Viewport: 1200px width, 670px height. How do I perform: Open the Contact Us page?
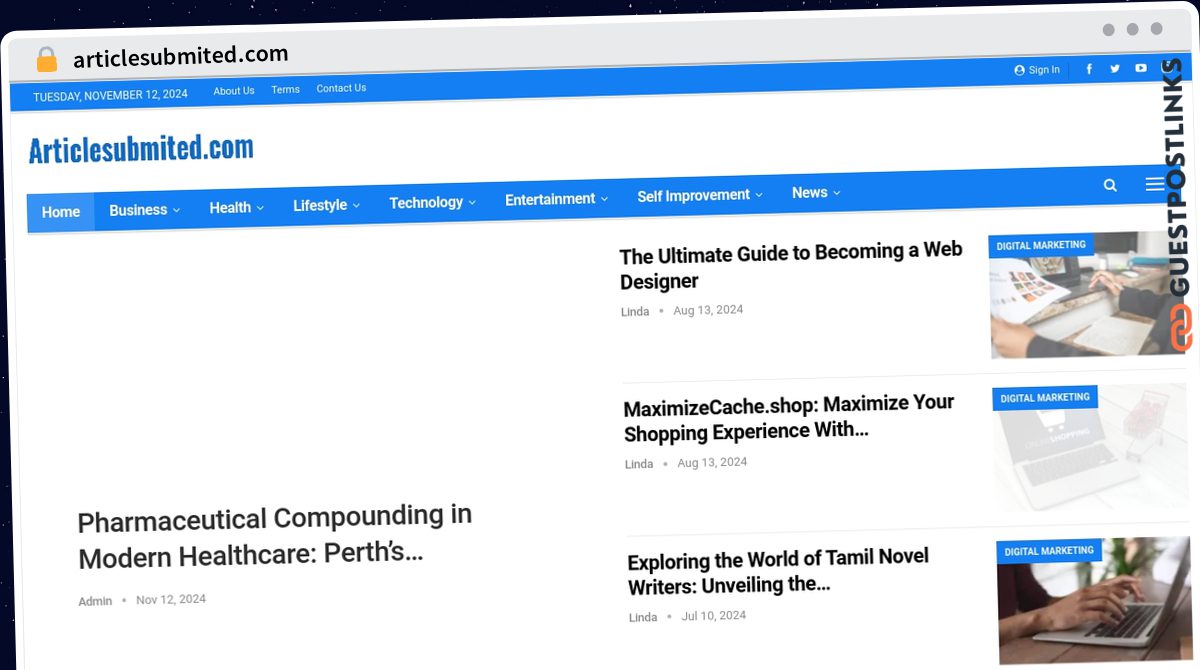click(x=341, y=88)
